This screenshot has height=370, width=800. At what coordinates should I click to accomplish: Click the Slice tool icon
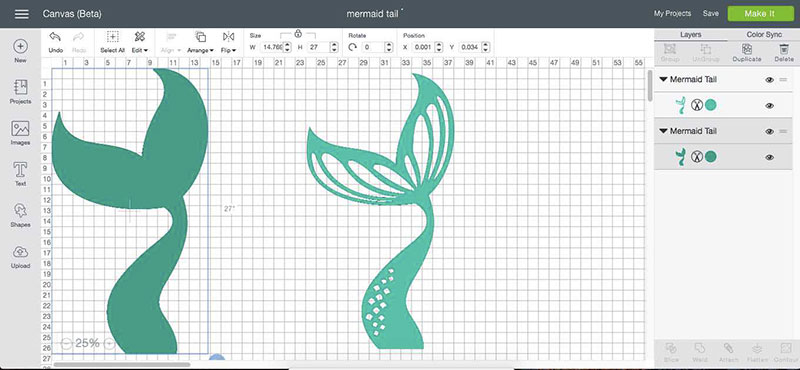tap(671, 349)
